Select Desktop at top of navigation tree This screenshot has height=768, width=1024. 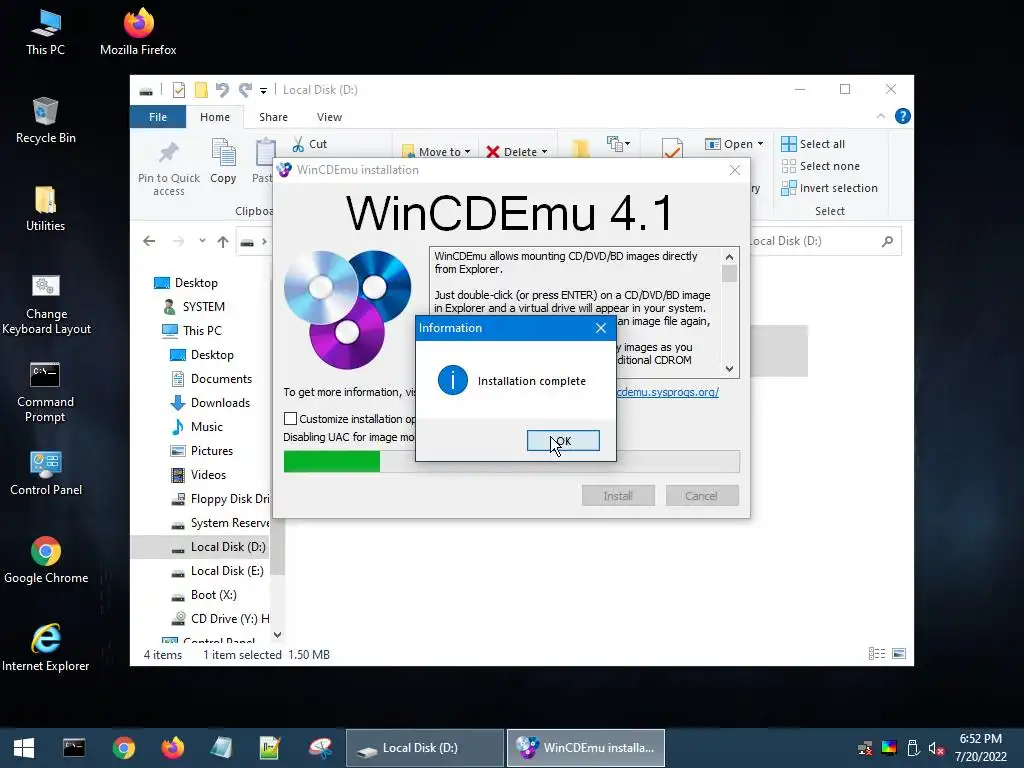tap(186, 283)
